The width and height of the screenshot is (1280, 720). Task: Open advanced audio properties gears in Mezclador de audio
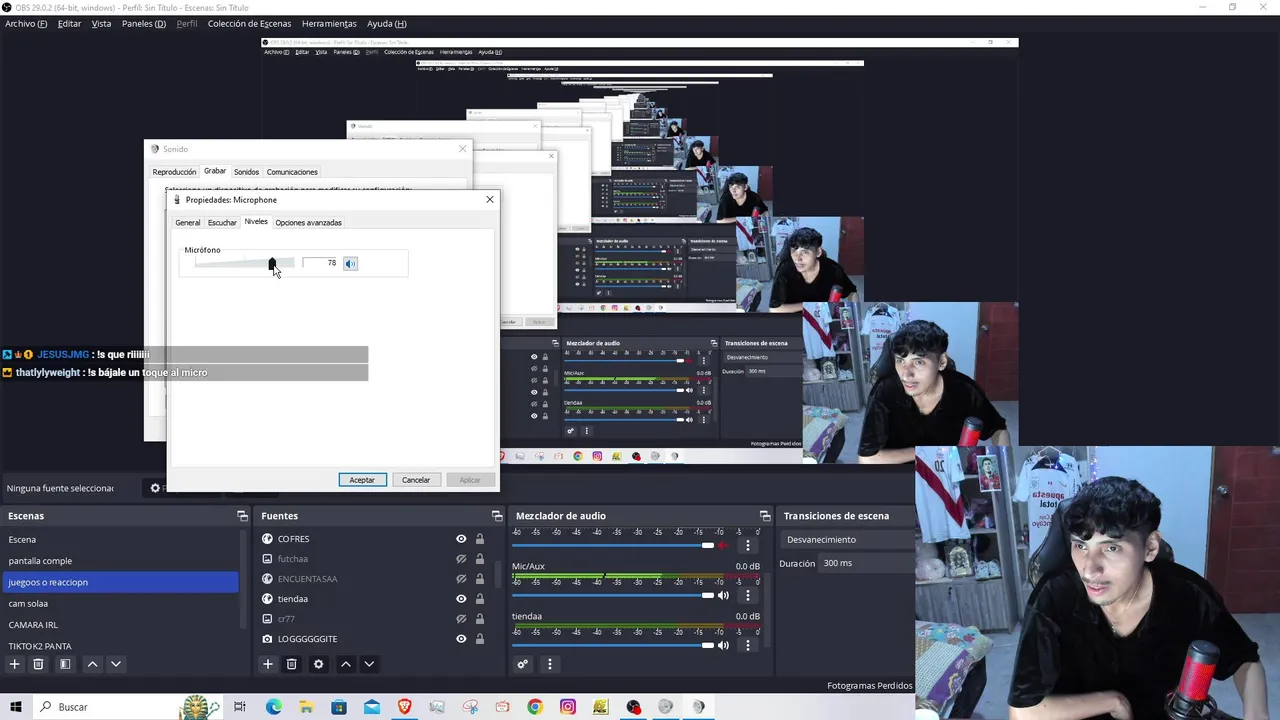[522, 664]
